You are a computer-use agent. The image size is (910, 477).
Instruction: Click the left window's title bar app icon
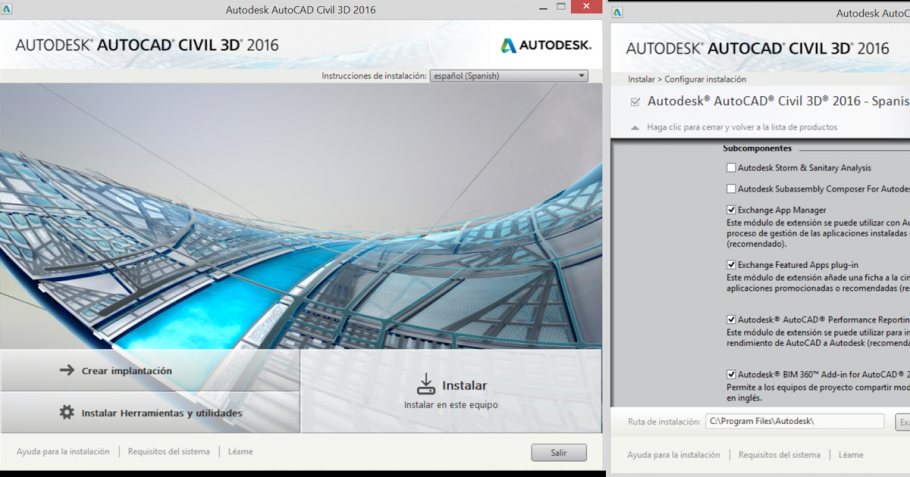tap(9, 11)
